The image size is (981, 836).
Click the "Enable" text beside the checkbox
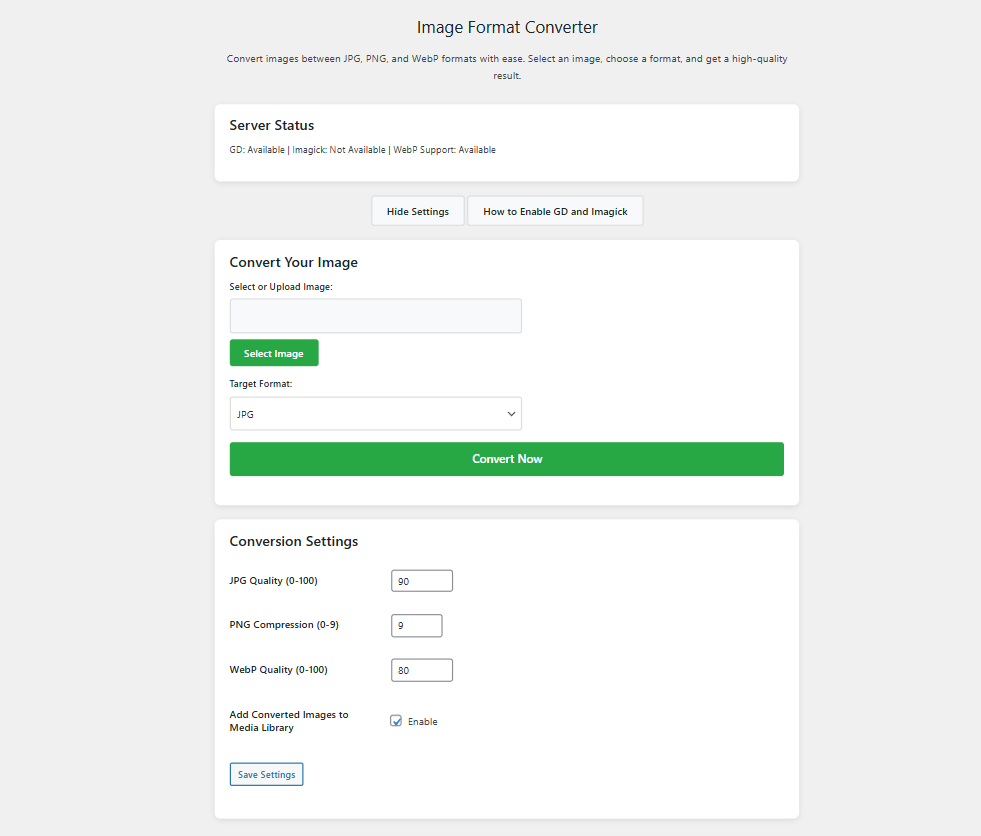click(x=423, y=722)
